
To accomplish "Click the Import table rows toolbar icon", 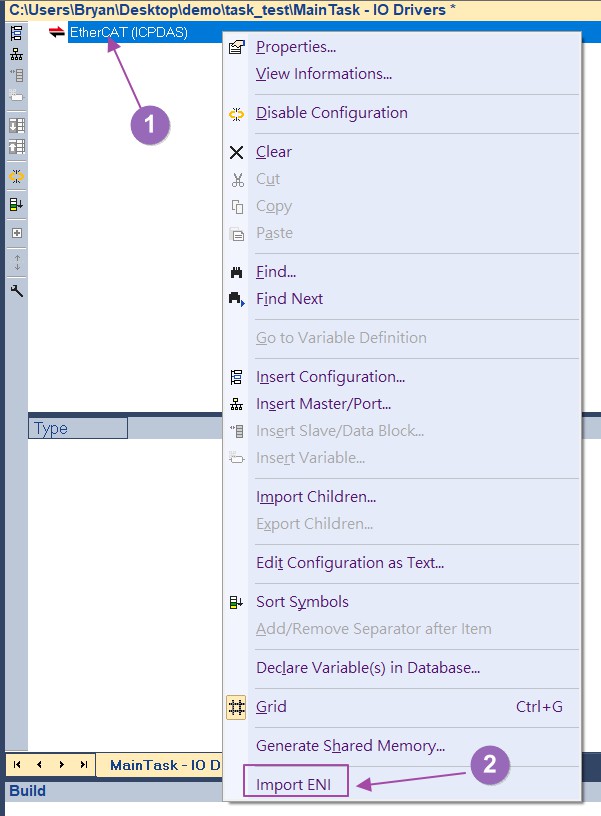I will (16, 125).
